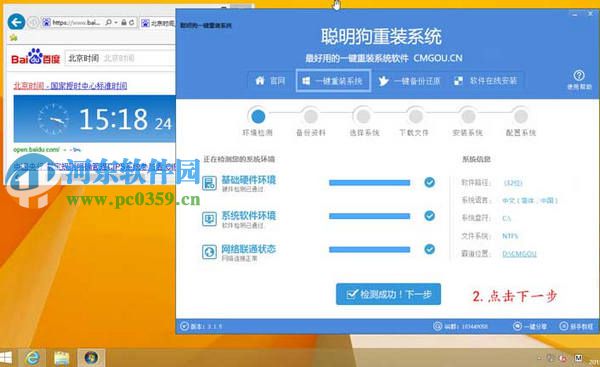Click the 中文 system language value
This screenshot has width=600, height=367.
click(x=530, y=201)
